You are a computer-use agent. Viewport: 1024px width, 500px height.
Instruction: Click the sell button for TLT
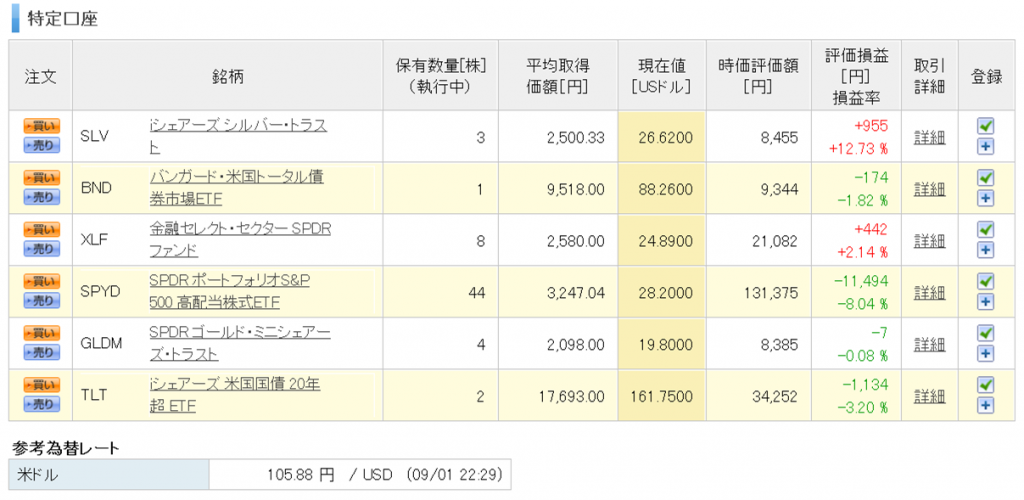pos(41,404)
